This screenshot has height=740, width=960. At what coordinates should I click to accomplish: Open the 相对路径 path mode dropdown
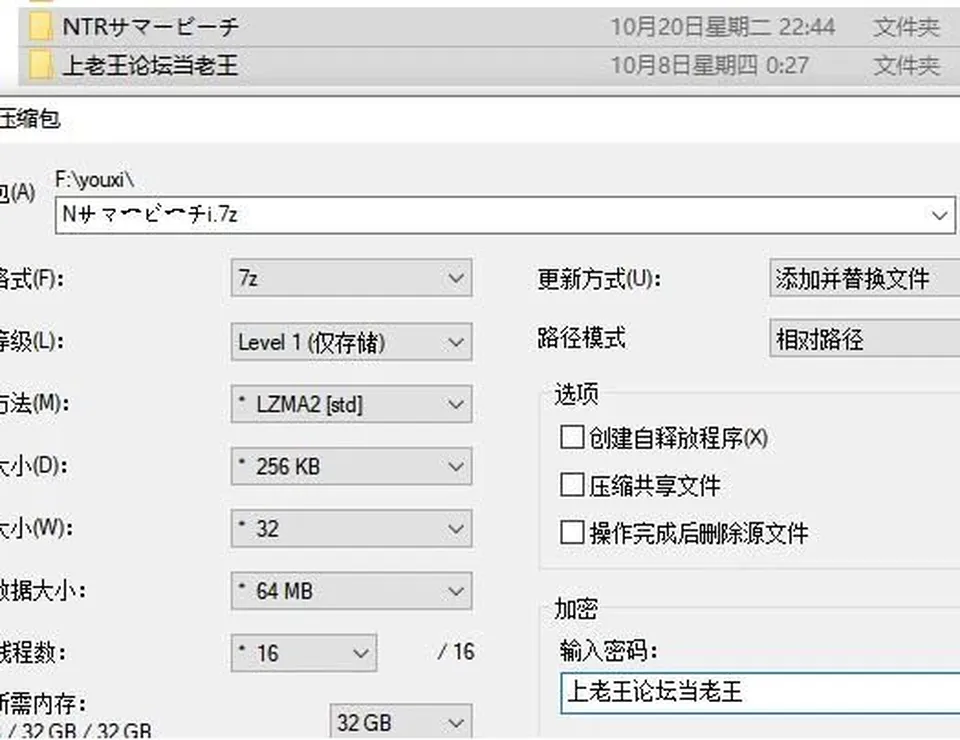864,338
